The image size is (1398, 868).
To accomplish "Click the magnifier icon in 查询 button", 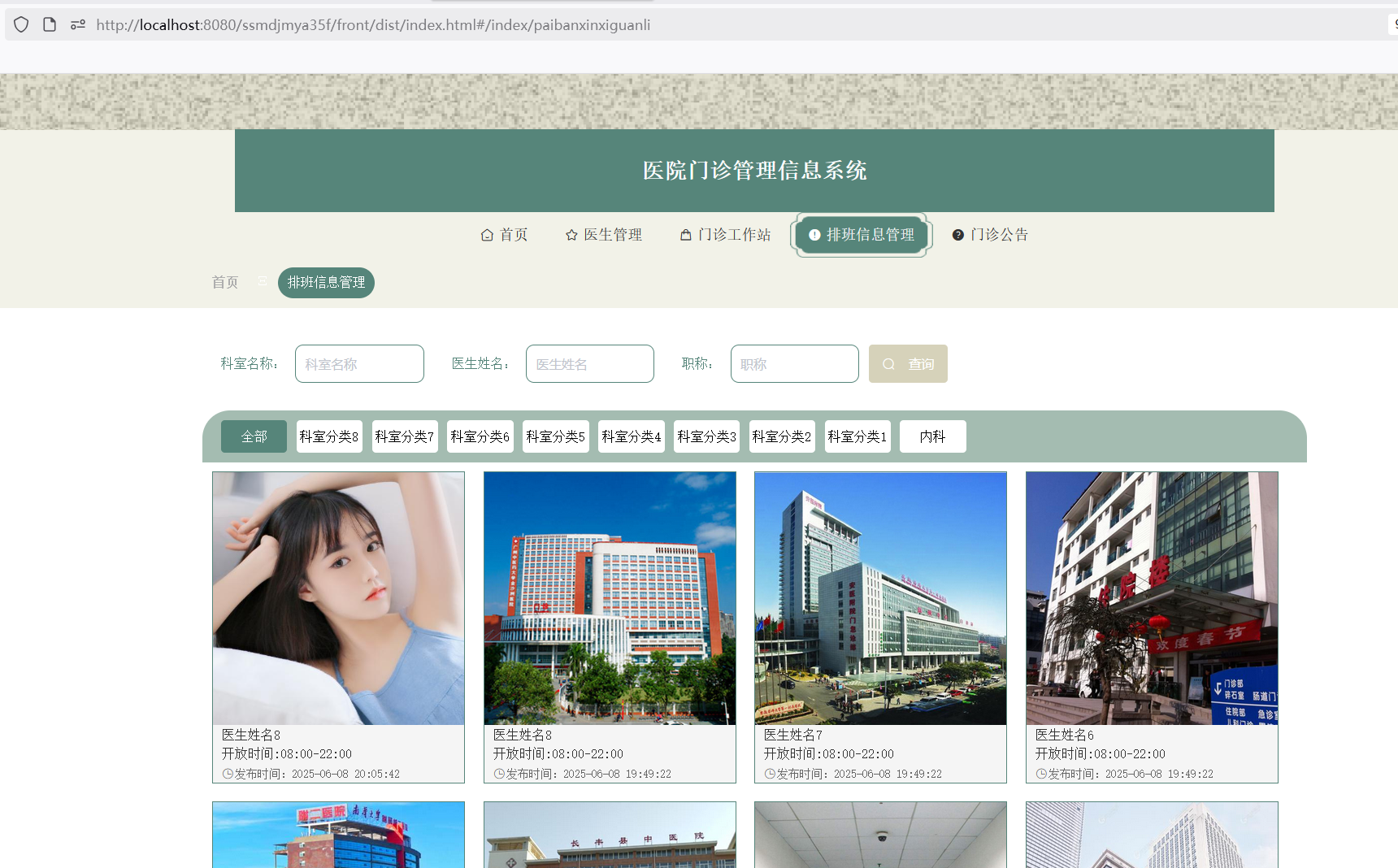I will coord(888,364).
